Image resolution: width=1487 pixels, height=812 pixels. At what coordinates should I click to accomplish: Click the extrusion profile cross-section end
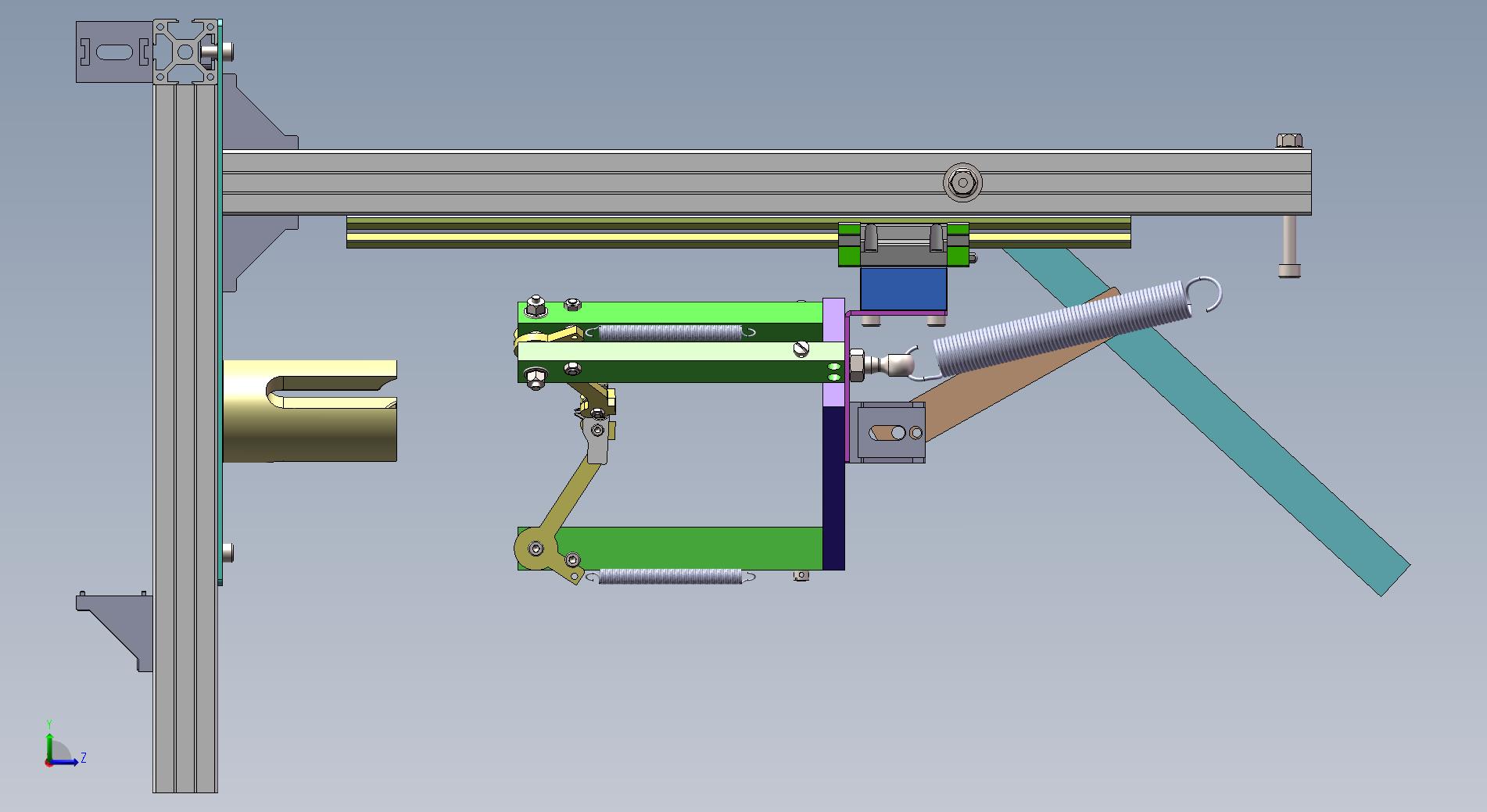click(x=185, y=52)
